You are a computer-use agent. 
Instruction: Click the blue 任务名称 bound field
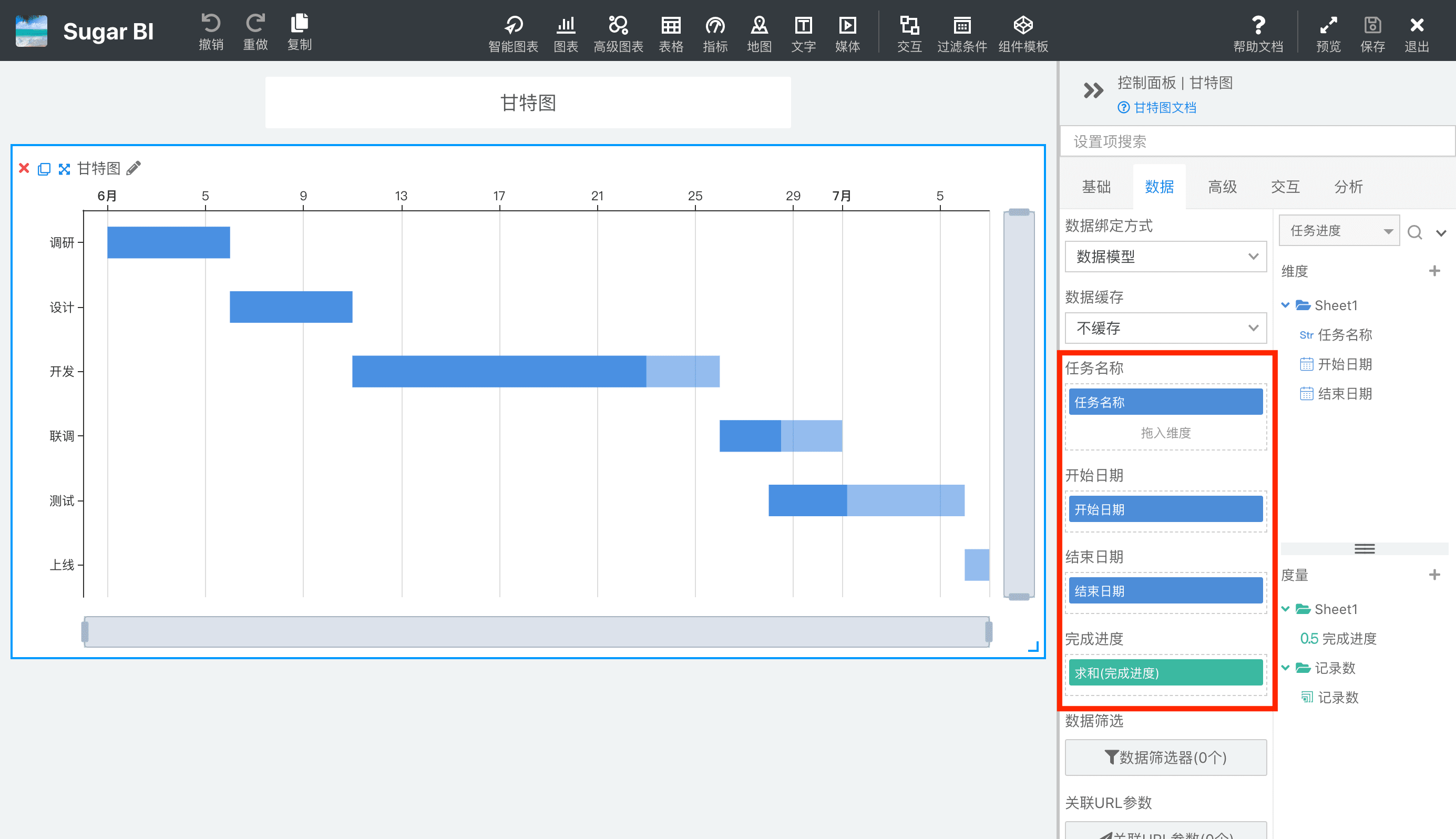click(x=1166, y=402)
